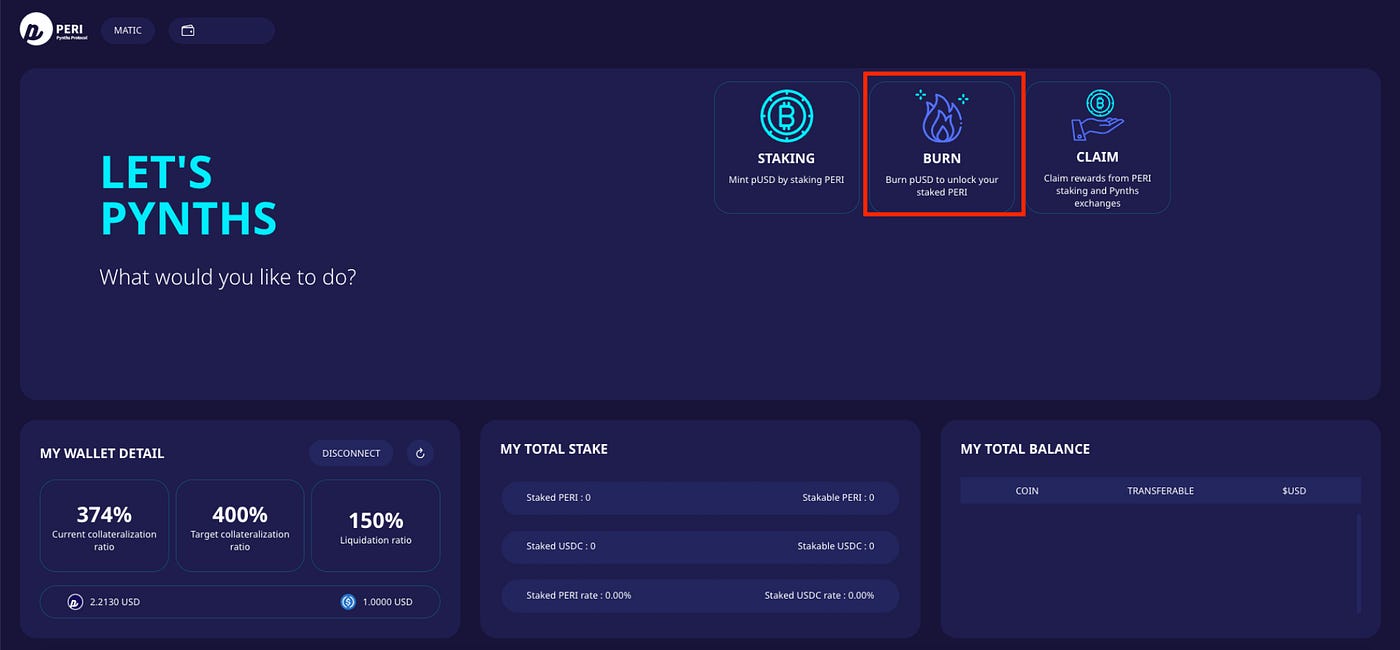This screenshot has height=650, width=1400.
Task: Click MY TOTAL STAKE heading
Action: click(554, 449)
